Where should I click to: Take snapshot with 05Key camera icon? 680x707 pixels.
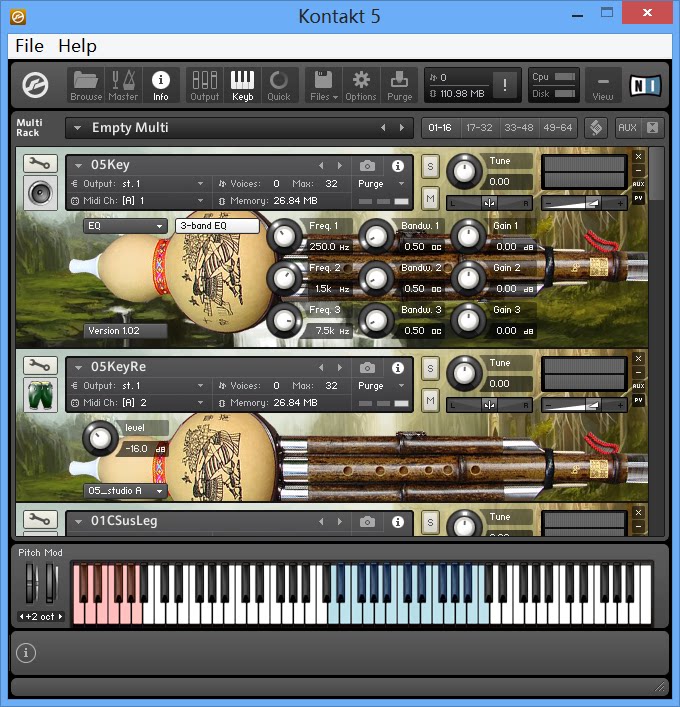[367, 166]
